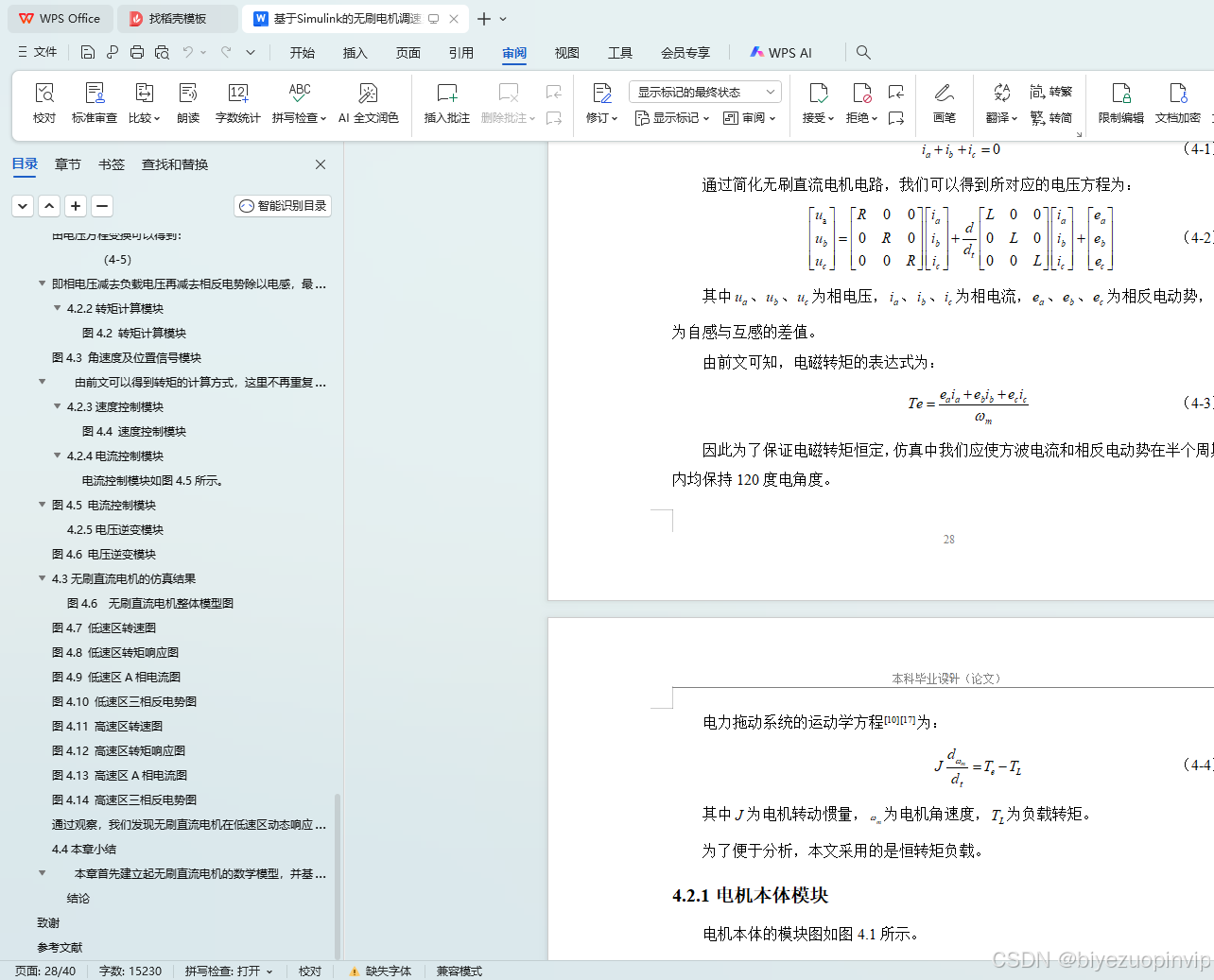Click the save icon in quick toolbar
Viewport: 1214px width, 980px height.
(88, 52)
